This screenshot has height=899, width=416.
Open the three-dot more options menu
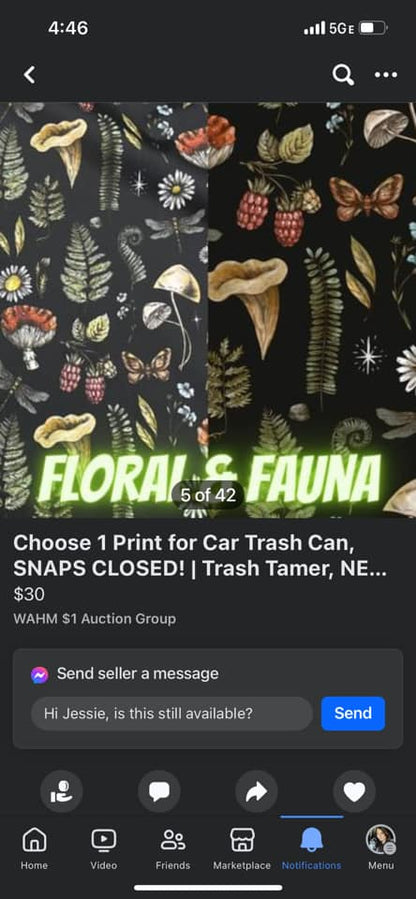[386, 75]
